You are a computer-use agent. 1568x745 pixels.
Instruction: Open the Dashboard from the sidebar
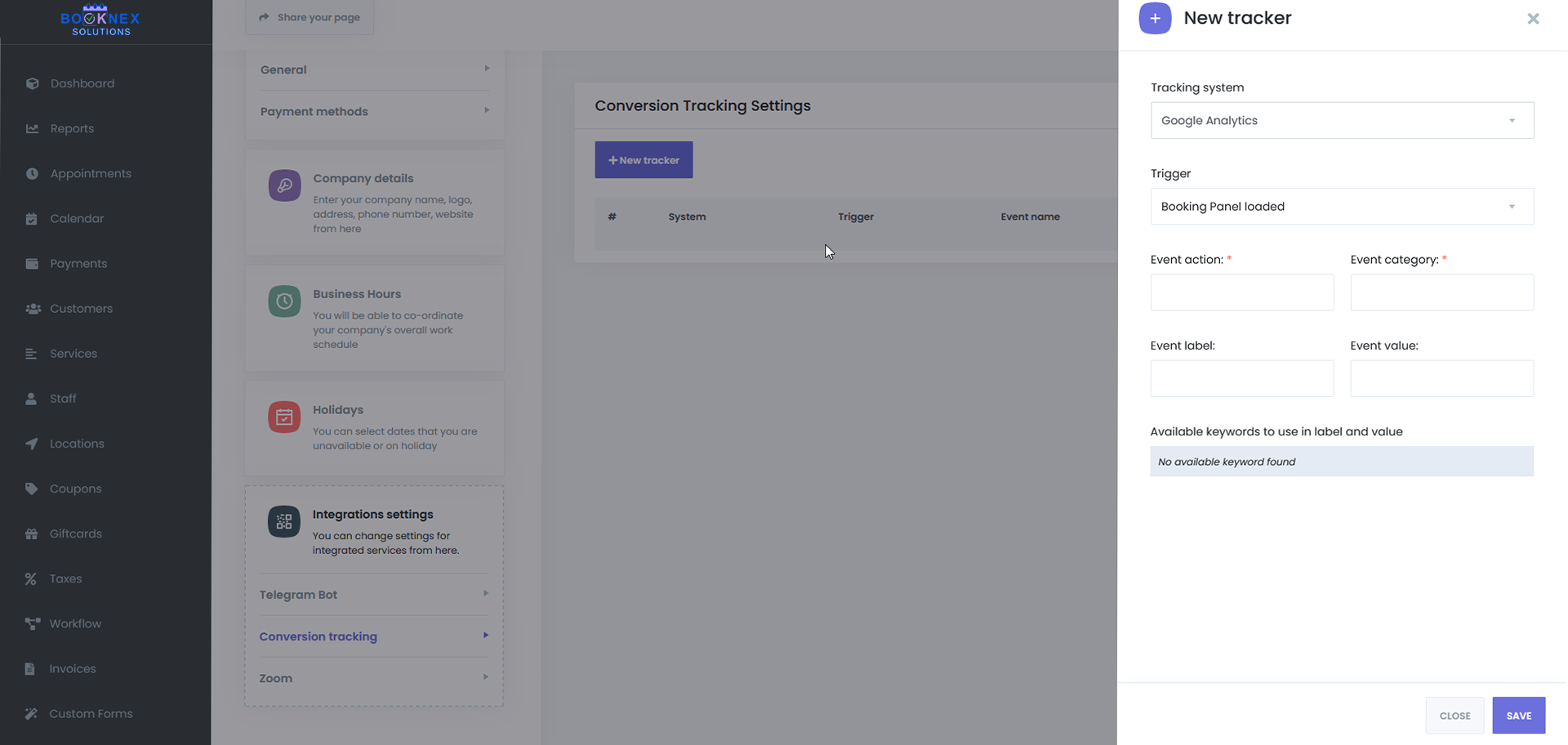click(x=31, y=83)
